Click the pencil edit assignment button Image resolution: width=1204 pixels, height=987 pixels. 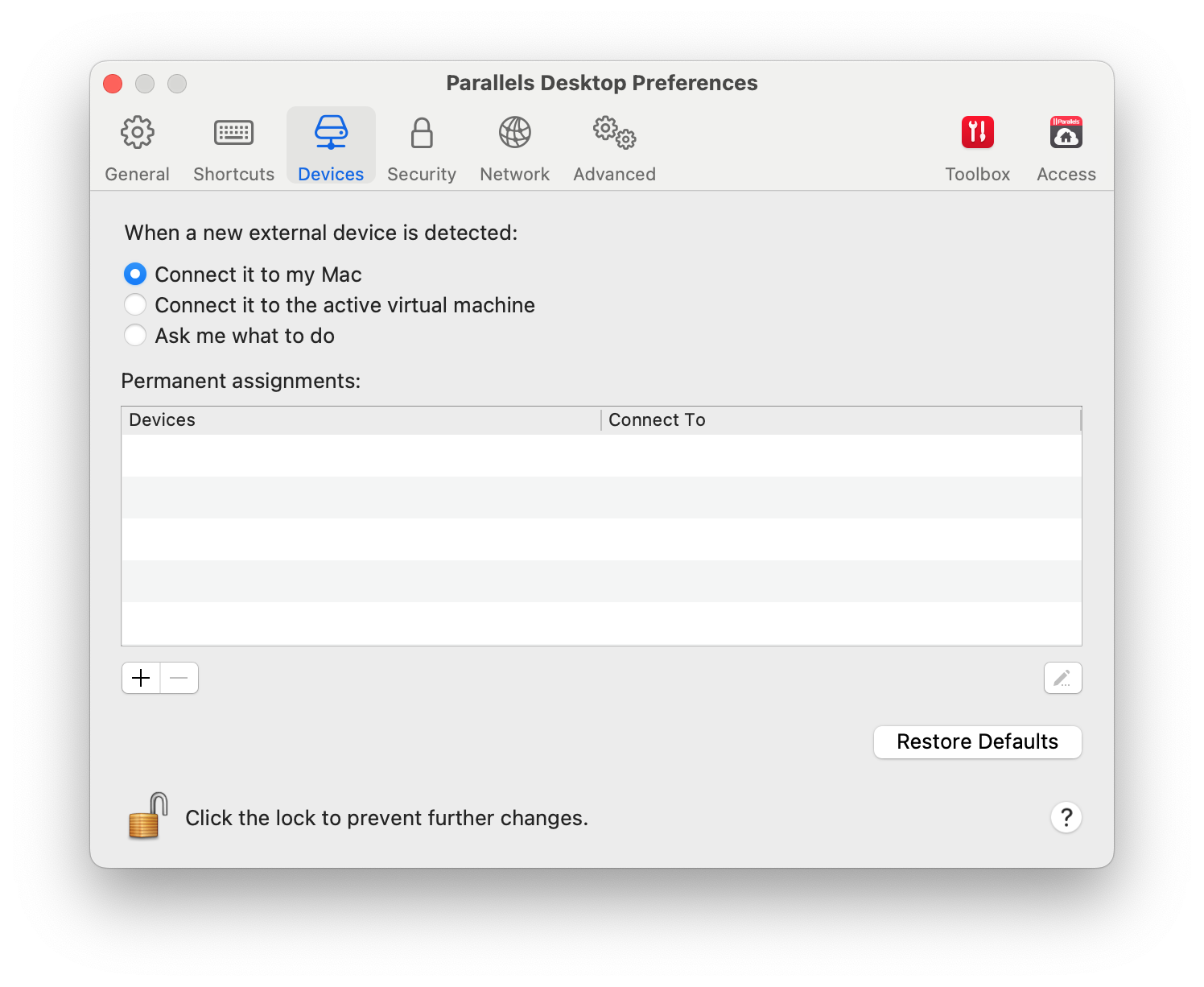point(1062,678)
